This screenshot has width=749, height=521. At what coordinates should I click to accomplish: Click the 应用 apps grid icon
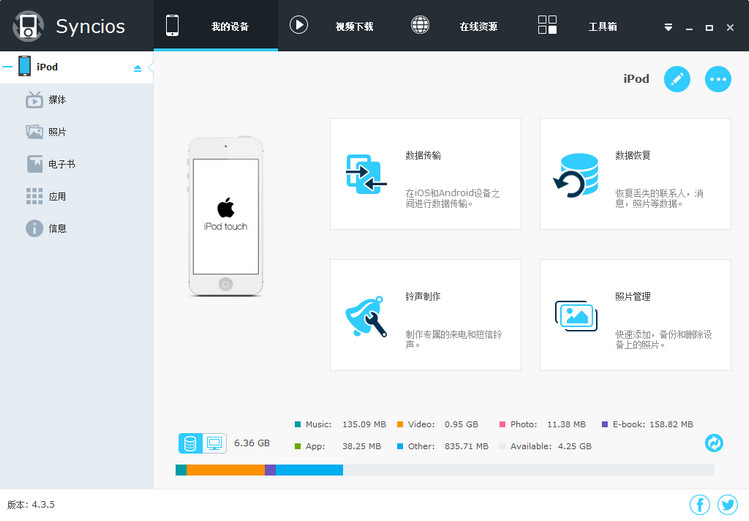[x=34, y=196]
